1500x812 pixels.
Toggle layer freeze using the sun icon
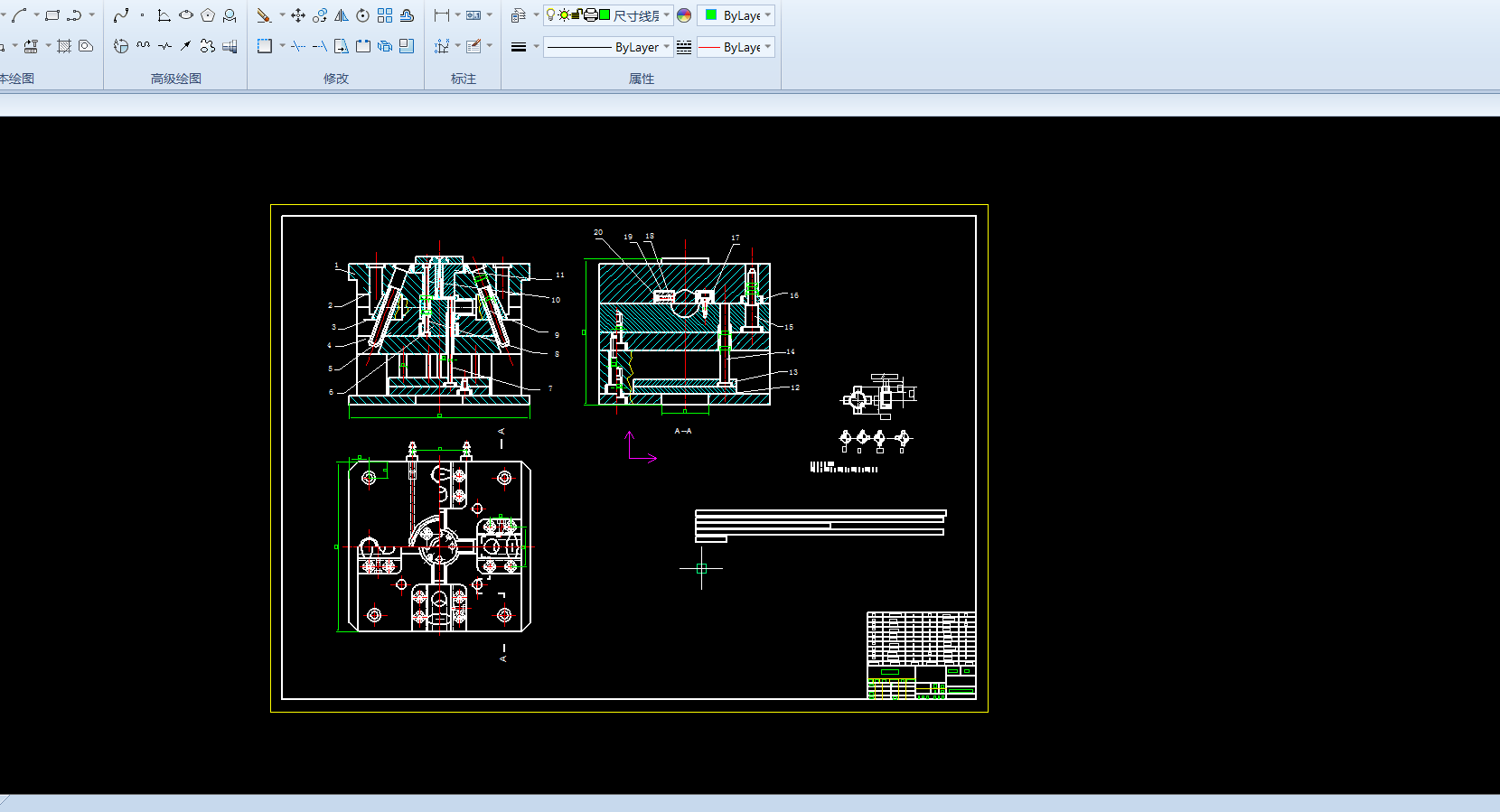[564, 15]
